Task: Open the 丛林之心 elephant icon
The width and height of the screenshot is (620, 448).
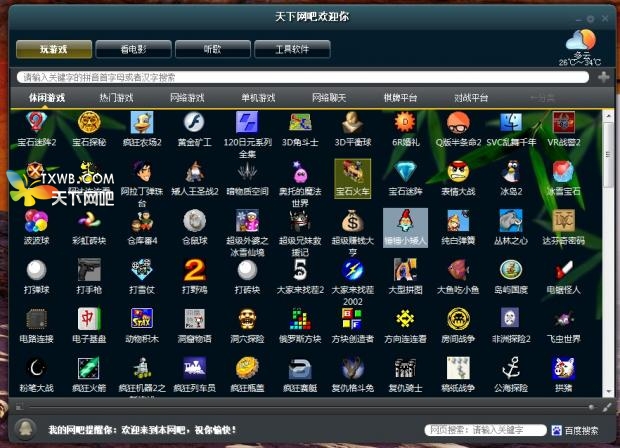Action: tap(511, 221)
